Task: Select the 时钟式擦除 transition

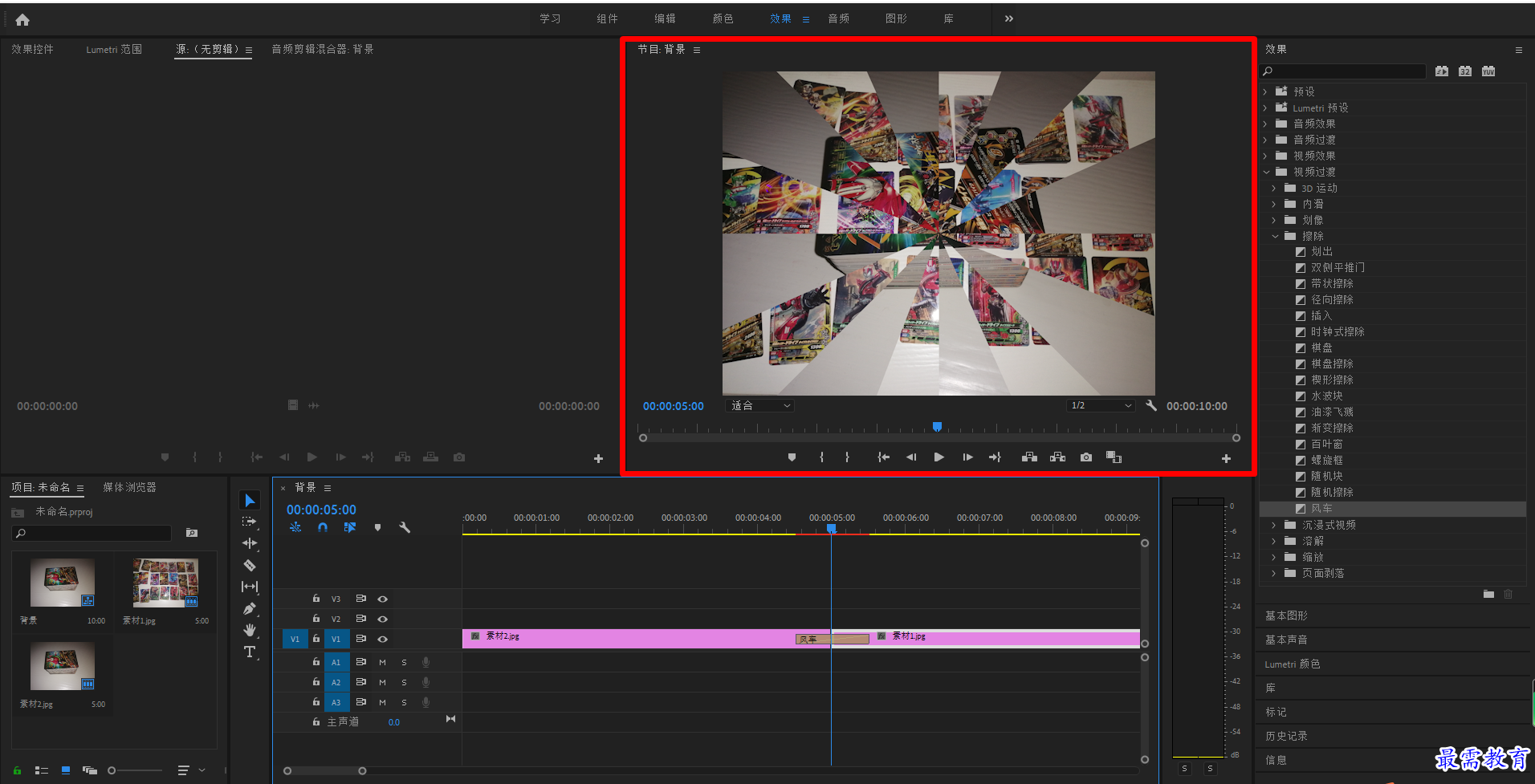Action: point(1338,331)
